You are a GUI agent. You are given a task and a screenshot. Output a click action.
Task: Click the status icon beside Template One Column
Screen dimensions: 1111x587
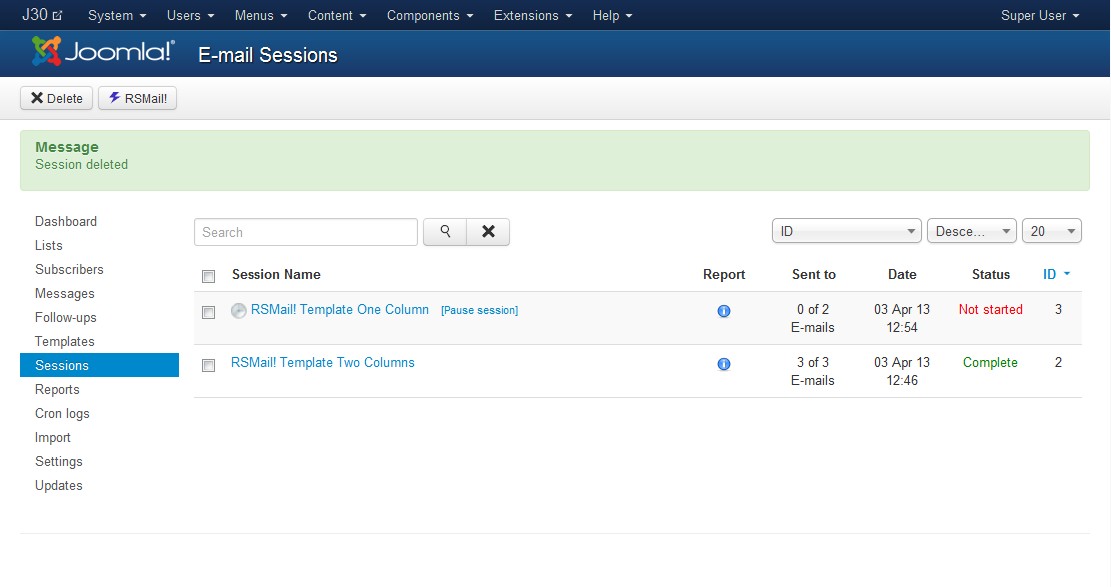(239, 311)
